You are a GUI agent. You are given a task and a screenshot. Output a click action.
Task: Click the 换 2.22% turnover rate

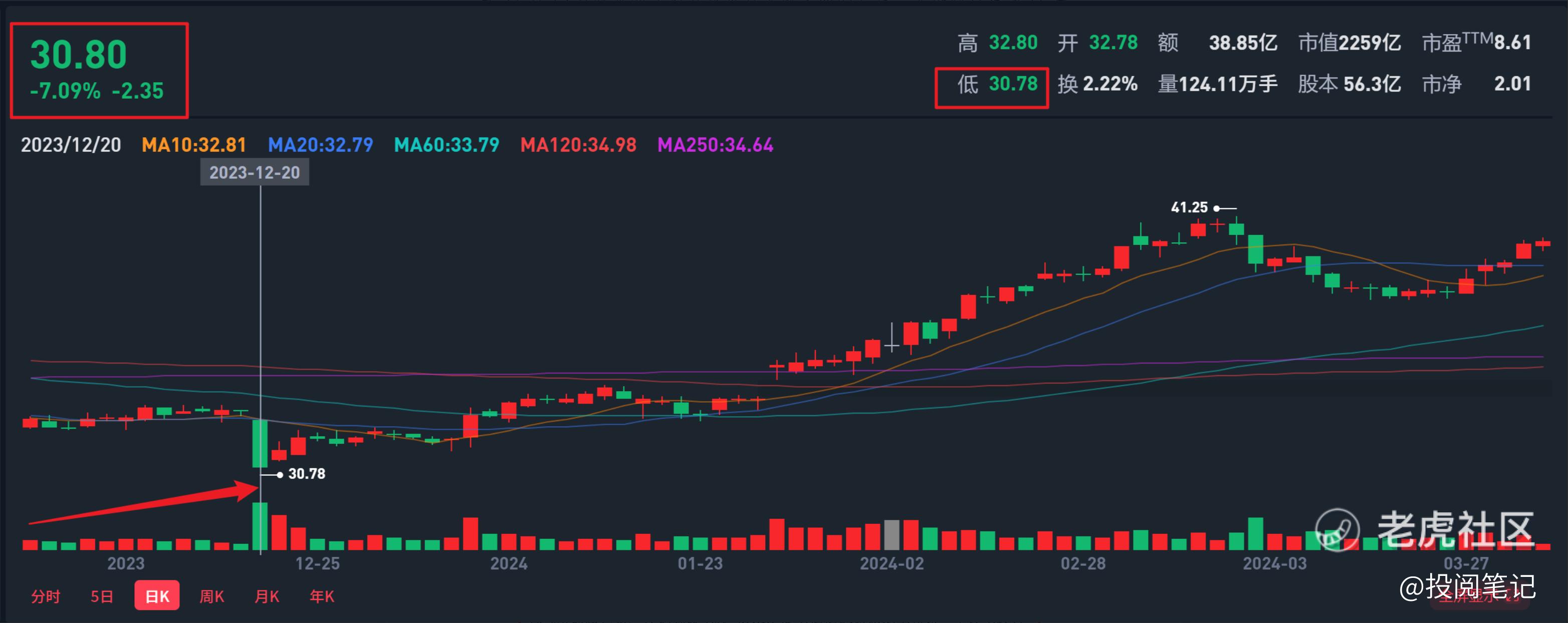point(1097,84)
